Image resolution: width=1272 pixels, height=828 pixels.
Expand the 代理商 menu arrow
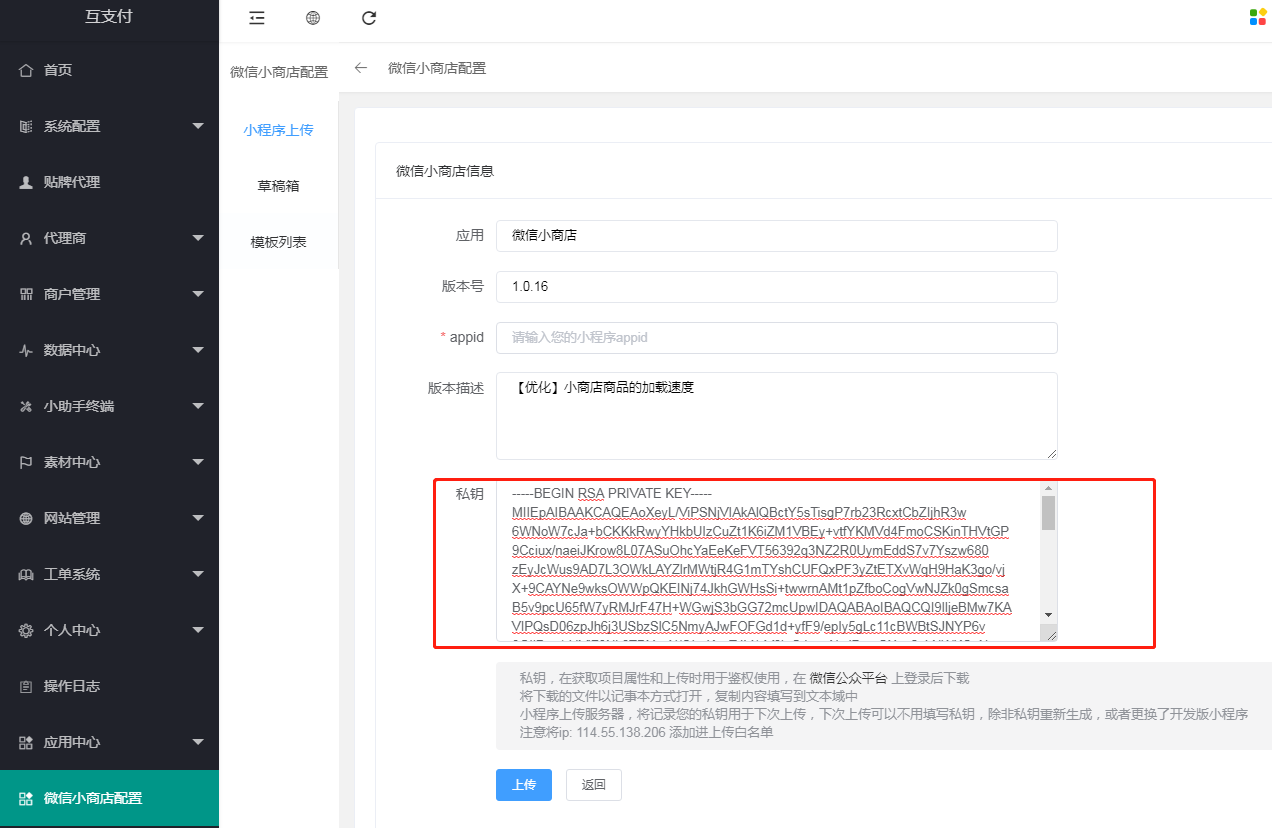198,238
